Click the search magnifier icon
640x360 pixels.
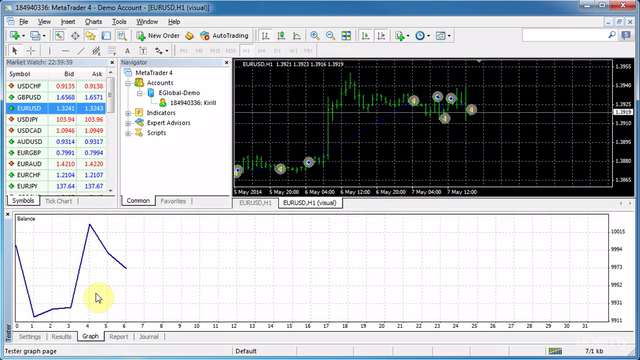tap(611, 36)
